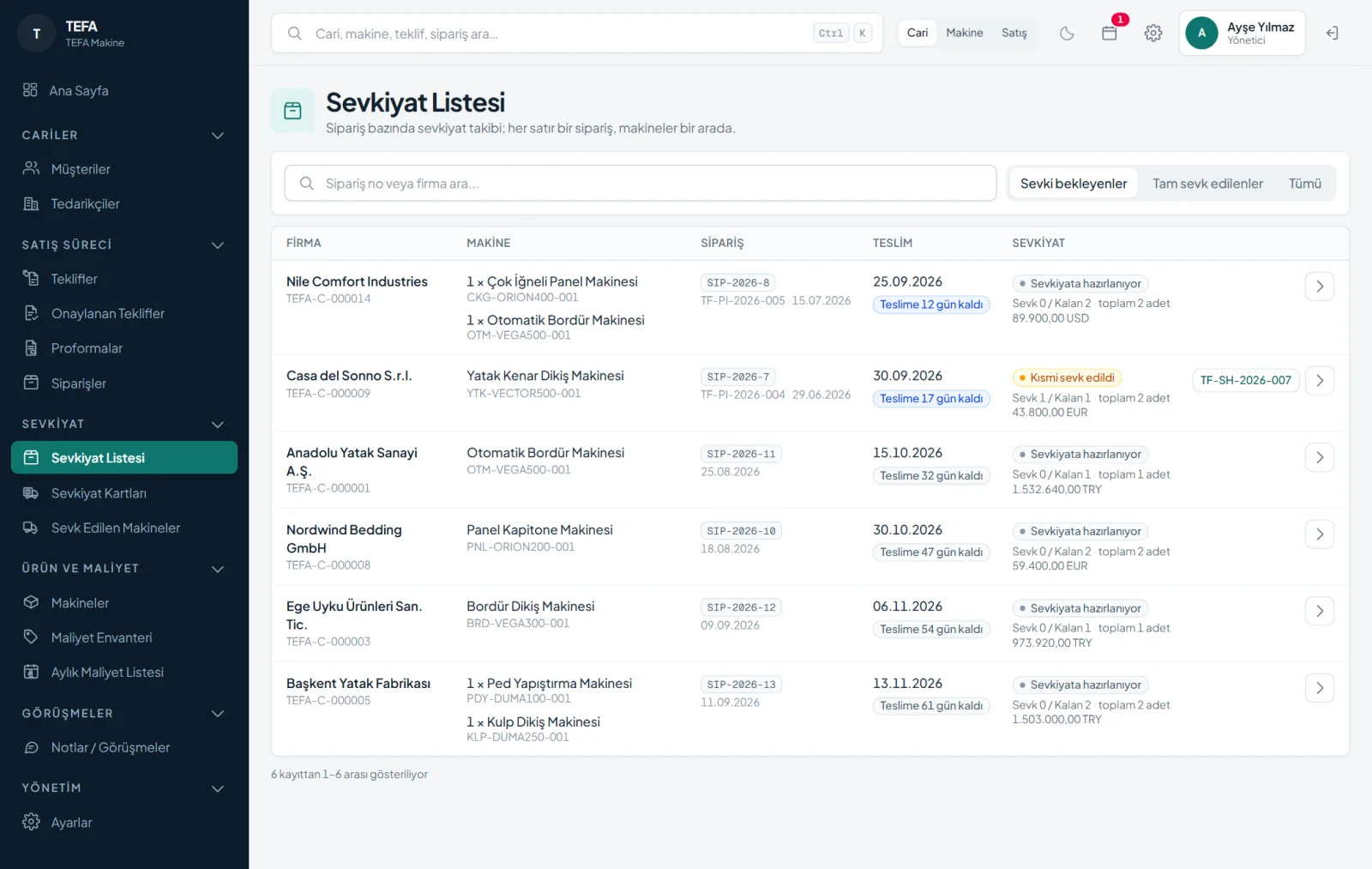
Task: Collapse the CARİLER section
Action: pos(218,136)
